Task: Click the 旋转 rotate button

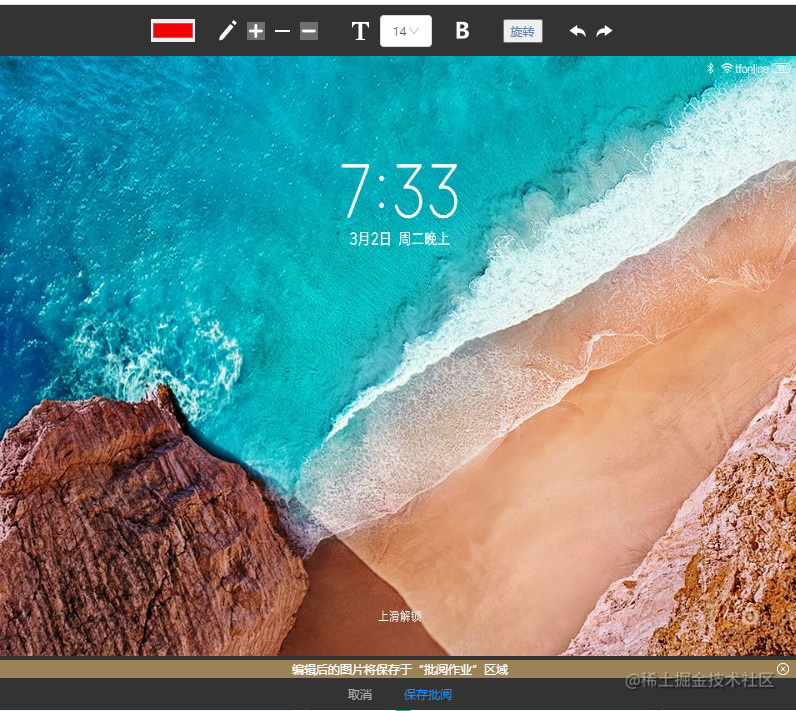Action: (x=522, y=31)
